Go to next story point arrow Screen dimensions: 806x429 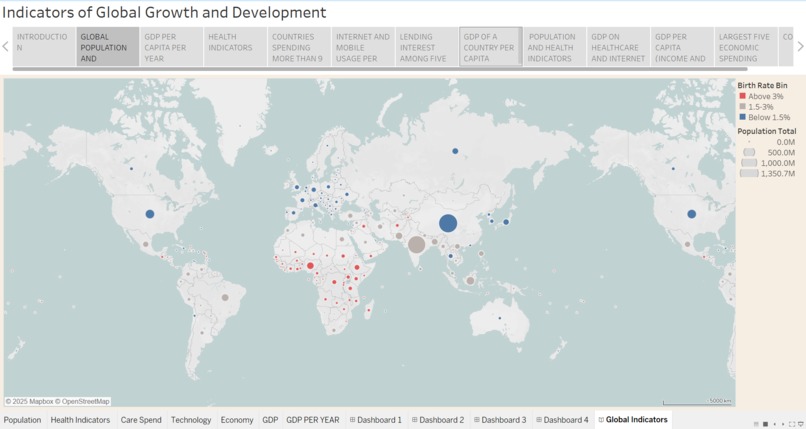coord(800,47)
